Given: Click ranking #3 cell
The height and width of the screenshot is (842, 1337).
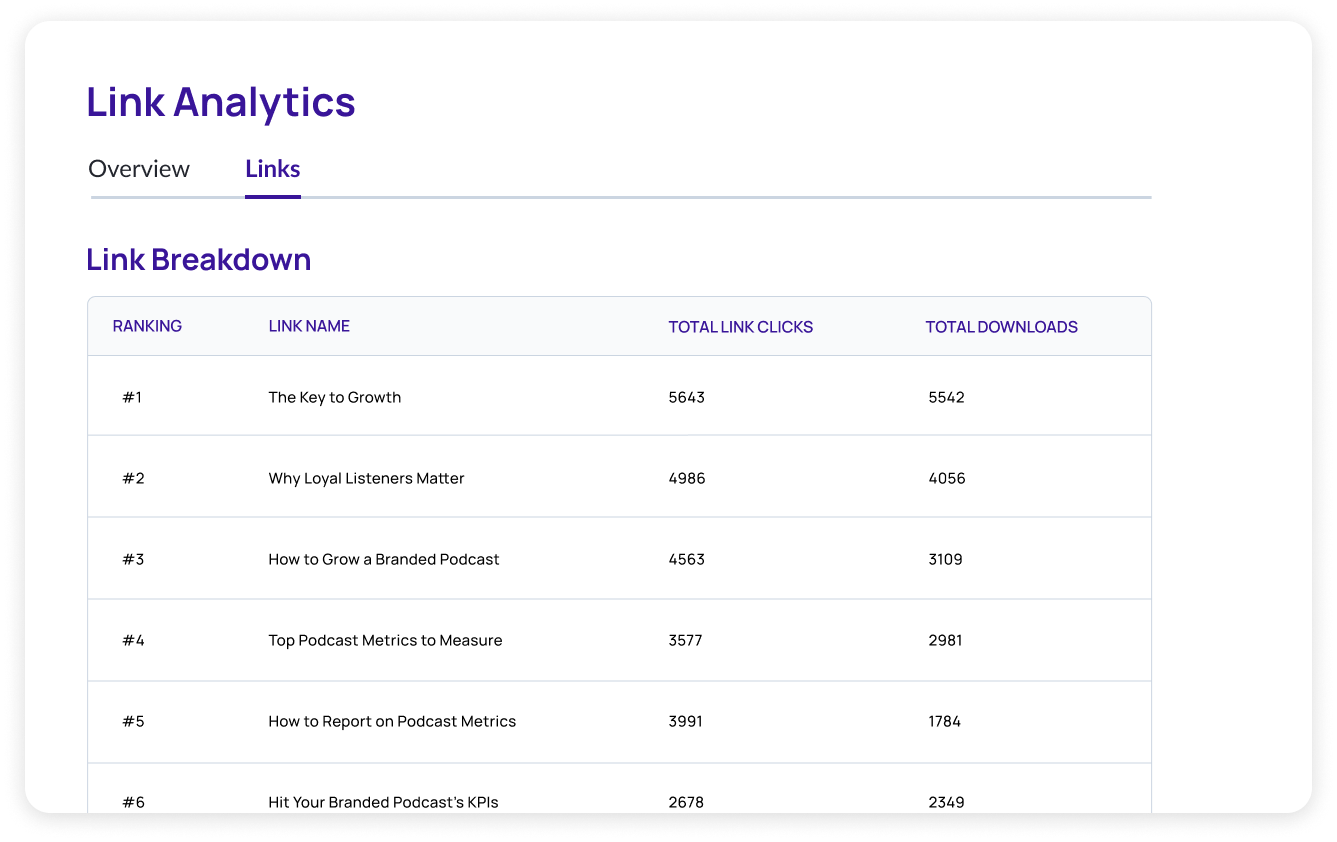Looking at the screenshot, I should 133,559.
